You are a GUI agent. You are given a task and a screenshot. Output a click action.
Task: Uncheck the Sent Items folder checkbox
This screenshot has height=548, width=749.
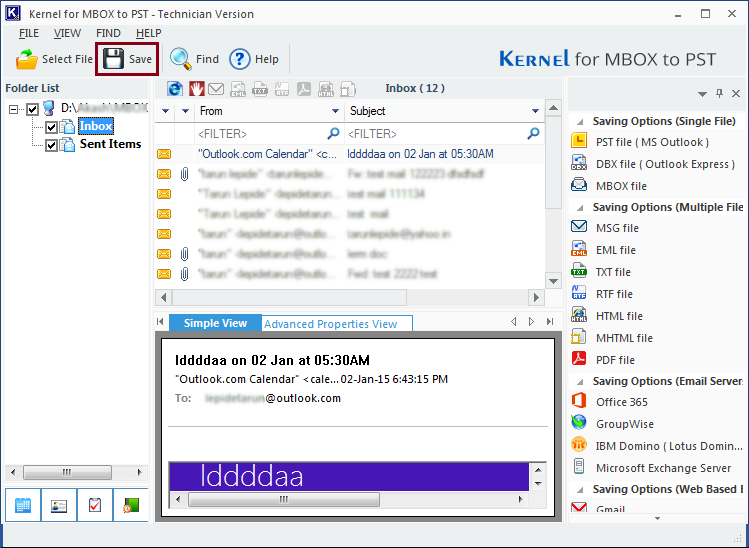52,145
